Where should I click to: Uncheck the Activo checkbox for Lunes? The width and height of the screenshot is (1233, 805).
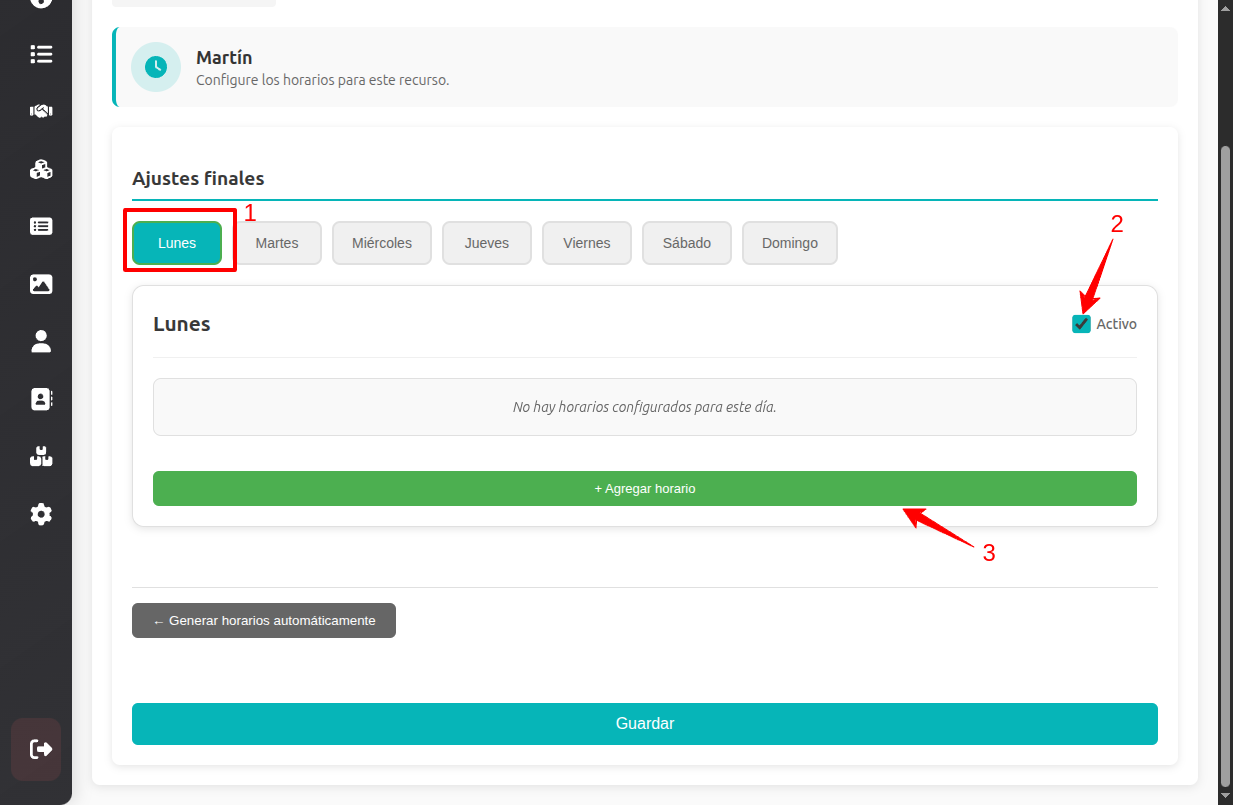point(1081,324)
